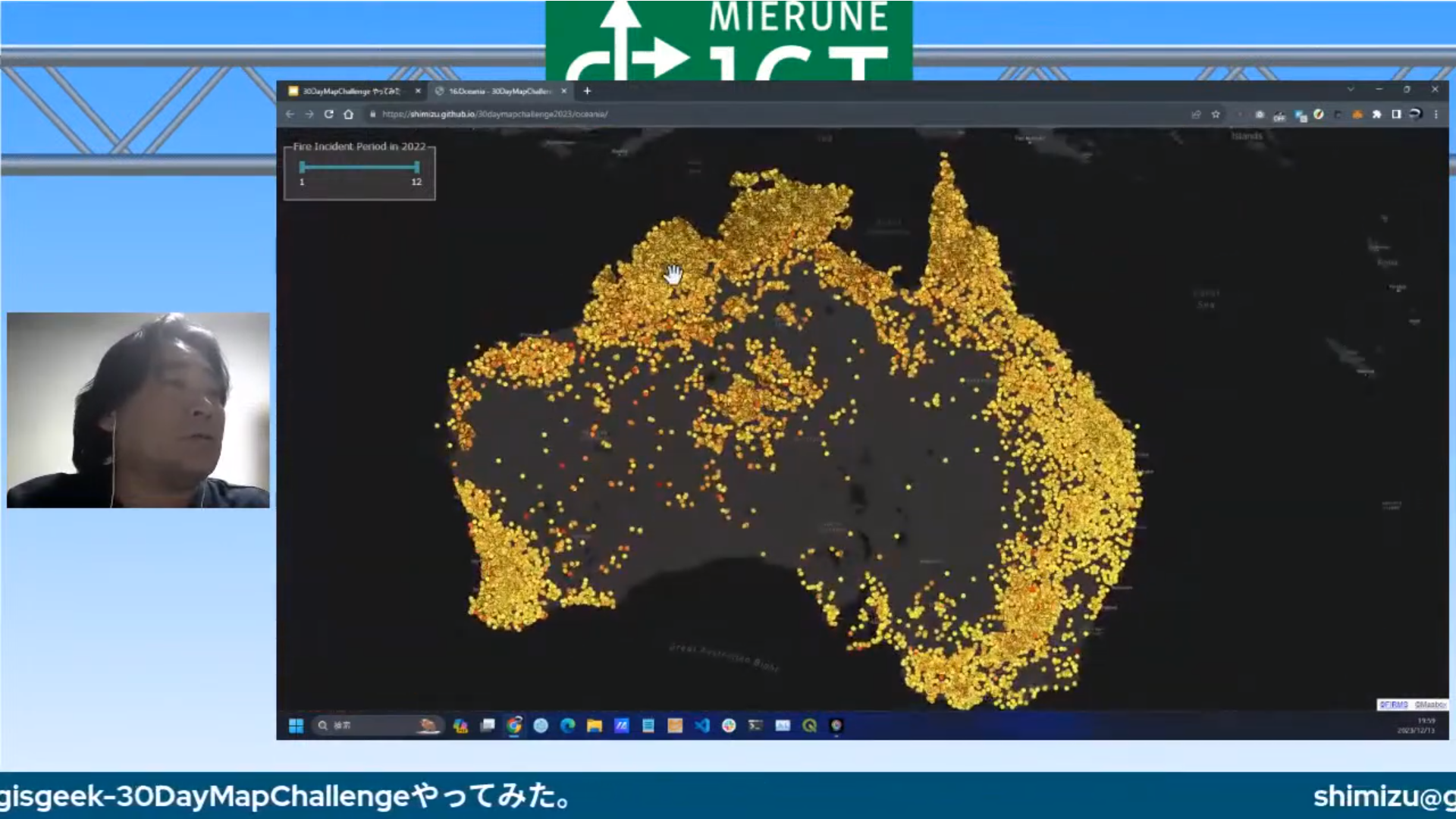Select the 16.Oceania browser tab
The width and height of the screenshot is (1456, 819).
click(x=499, y=91)
